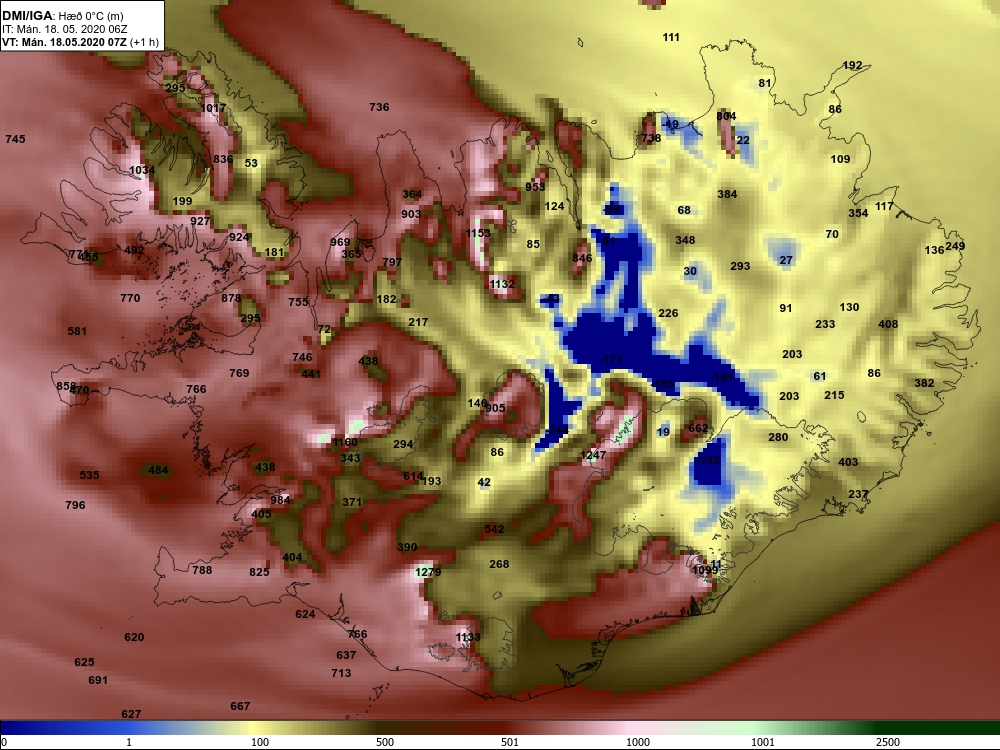Select the map value "953"
Image resolution: width=1000 pixels, height=750 pixels.
click(535, 186)
